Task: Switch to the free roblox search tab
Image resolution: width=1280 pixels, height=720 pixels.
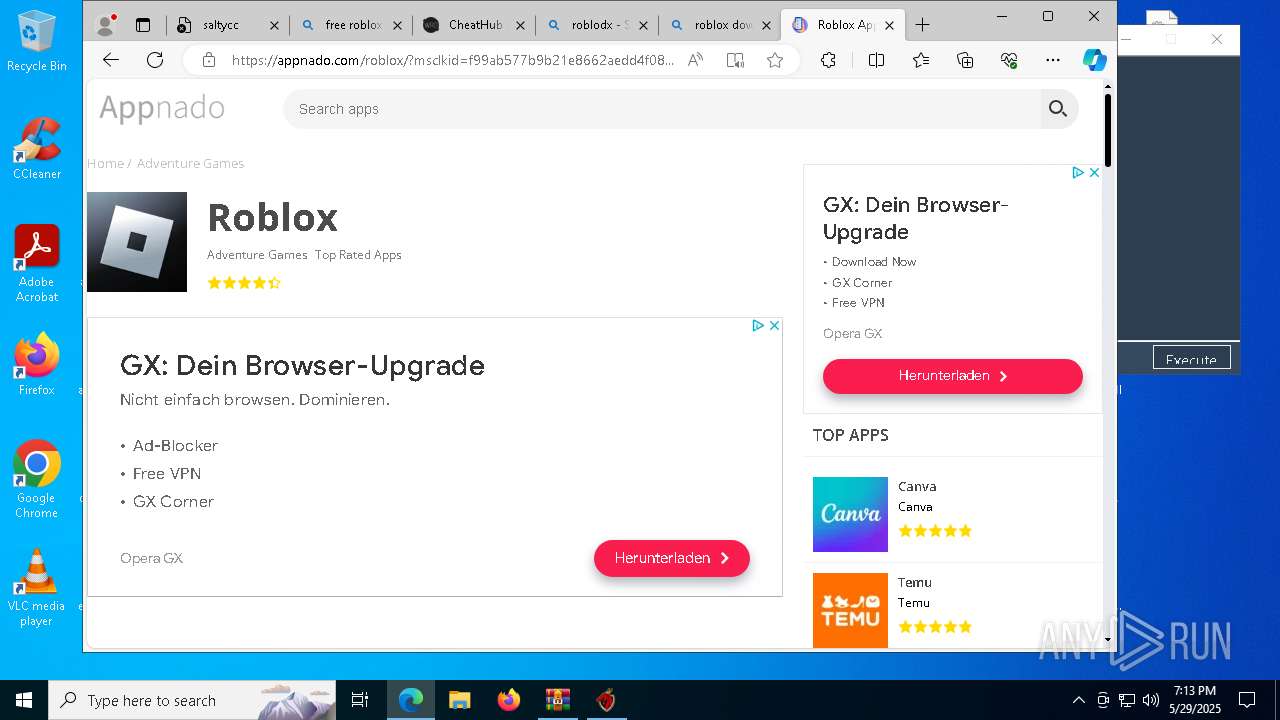Action: point(352,25)
